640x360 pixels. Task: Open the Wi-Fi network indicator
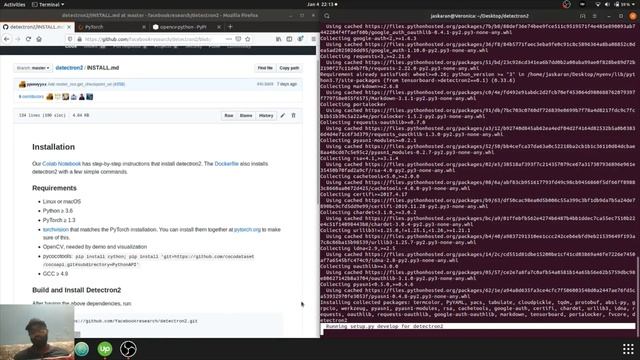pos(598,4)
